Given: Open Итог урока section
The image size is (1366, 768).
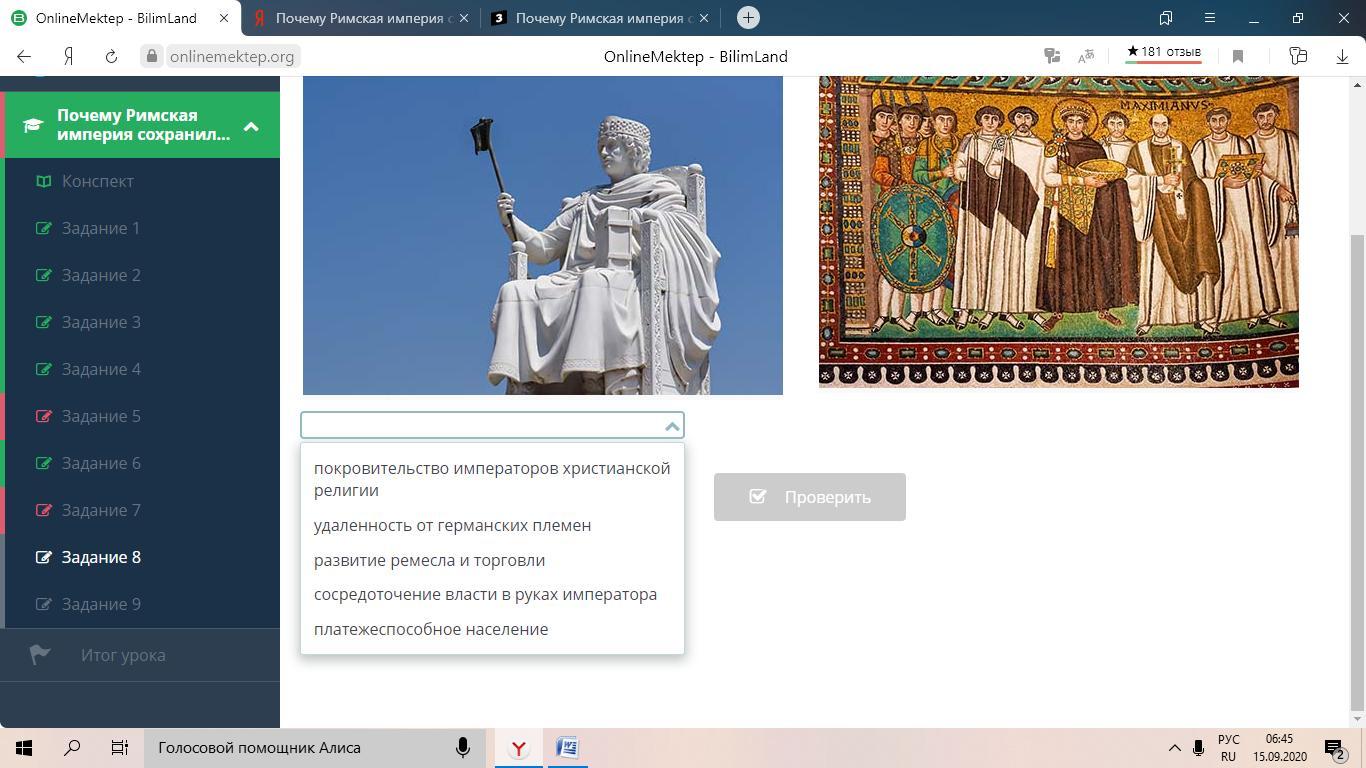Looking at the screenshot, I should (123, 655).
